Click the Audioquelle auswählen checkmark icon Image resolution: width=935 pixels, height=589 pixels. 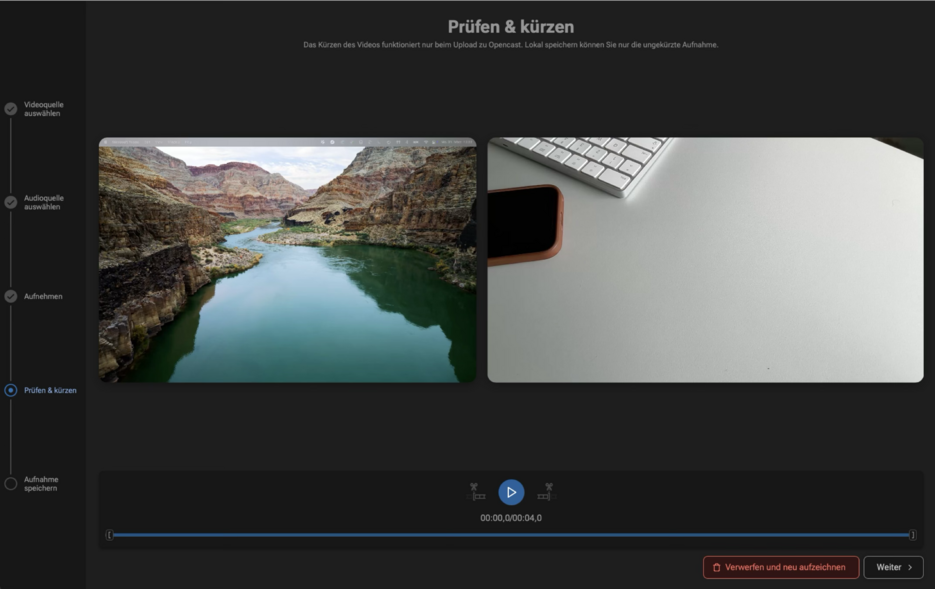[x=11, y=202]
